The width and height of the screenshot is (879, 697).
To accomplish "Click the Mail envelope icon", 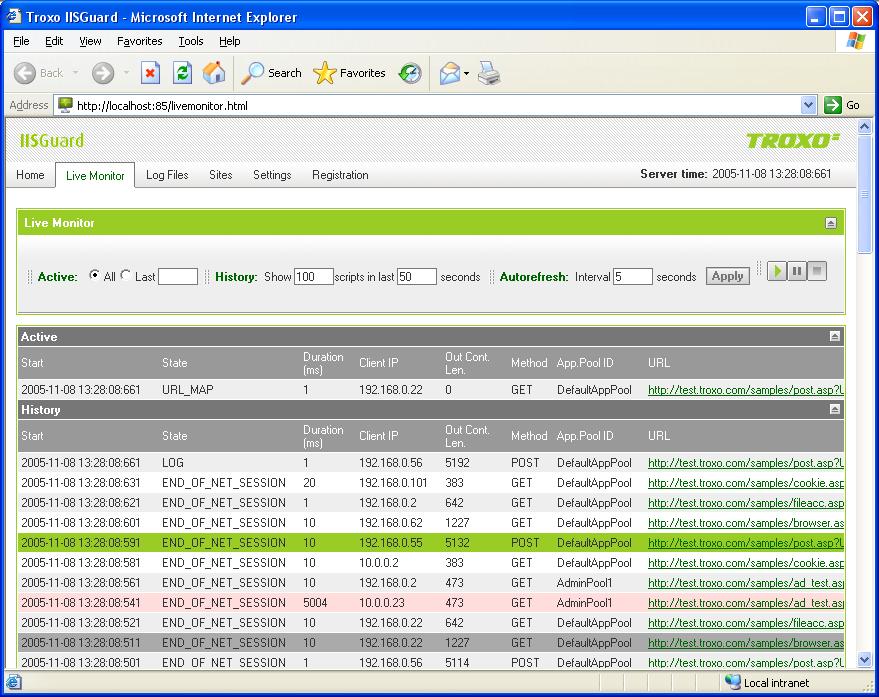I will 450,73.
